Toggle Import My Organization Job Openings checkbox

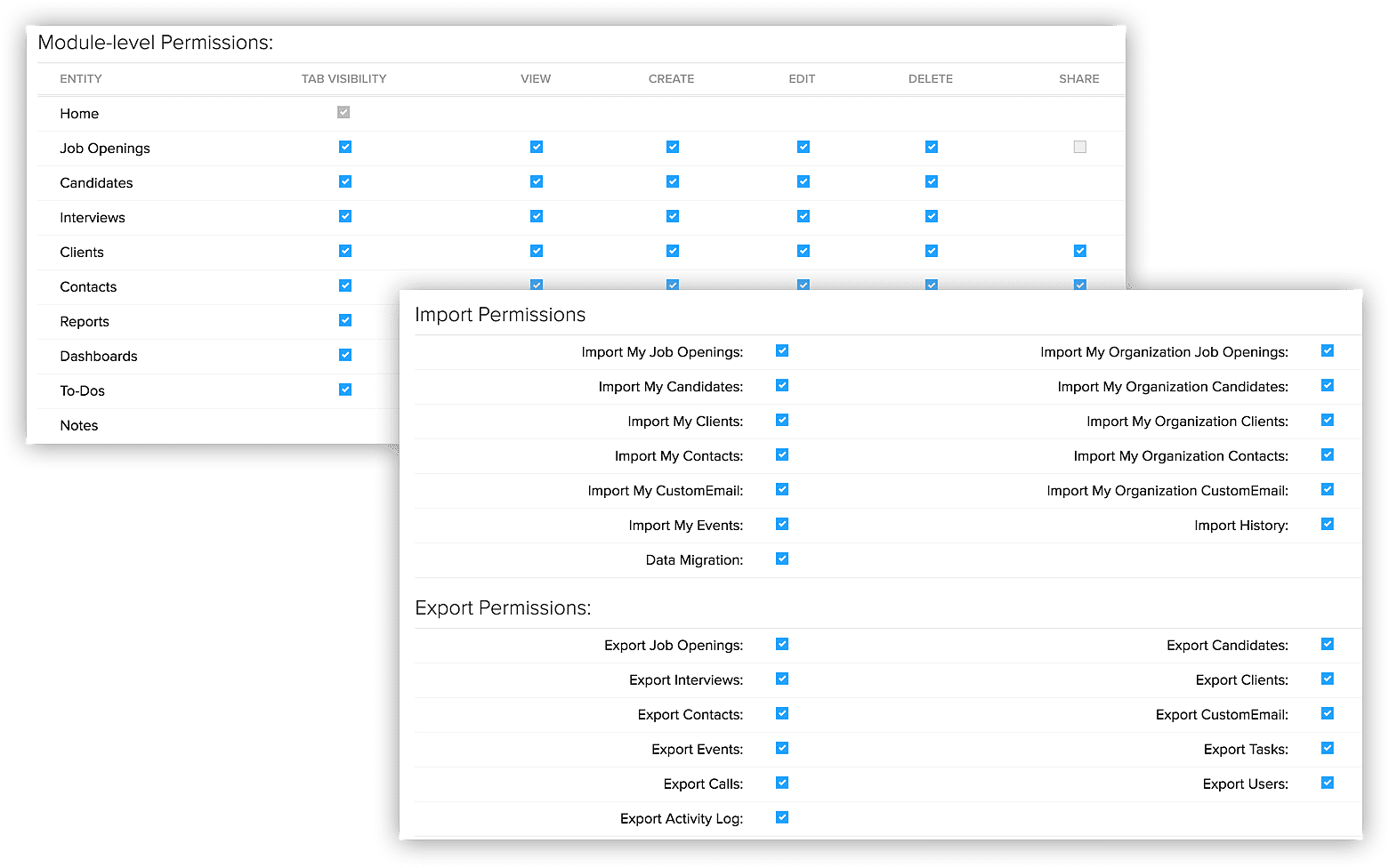(1328, 350)
